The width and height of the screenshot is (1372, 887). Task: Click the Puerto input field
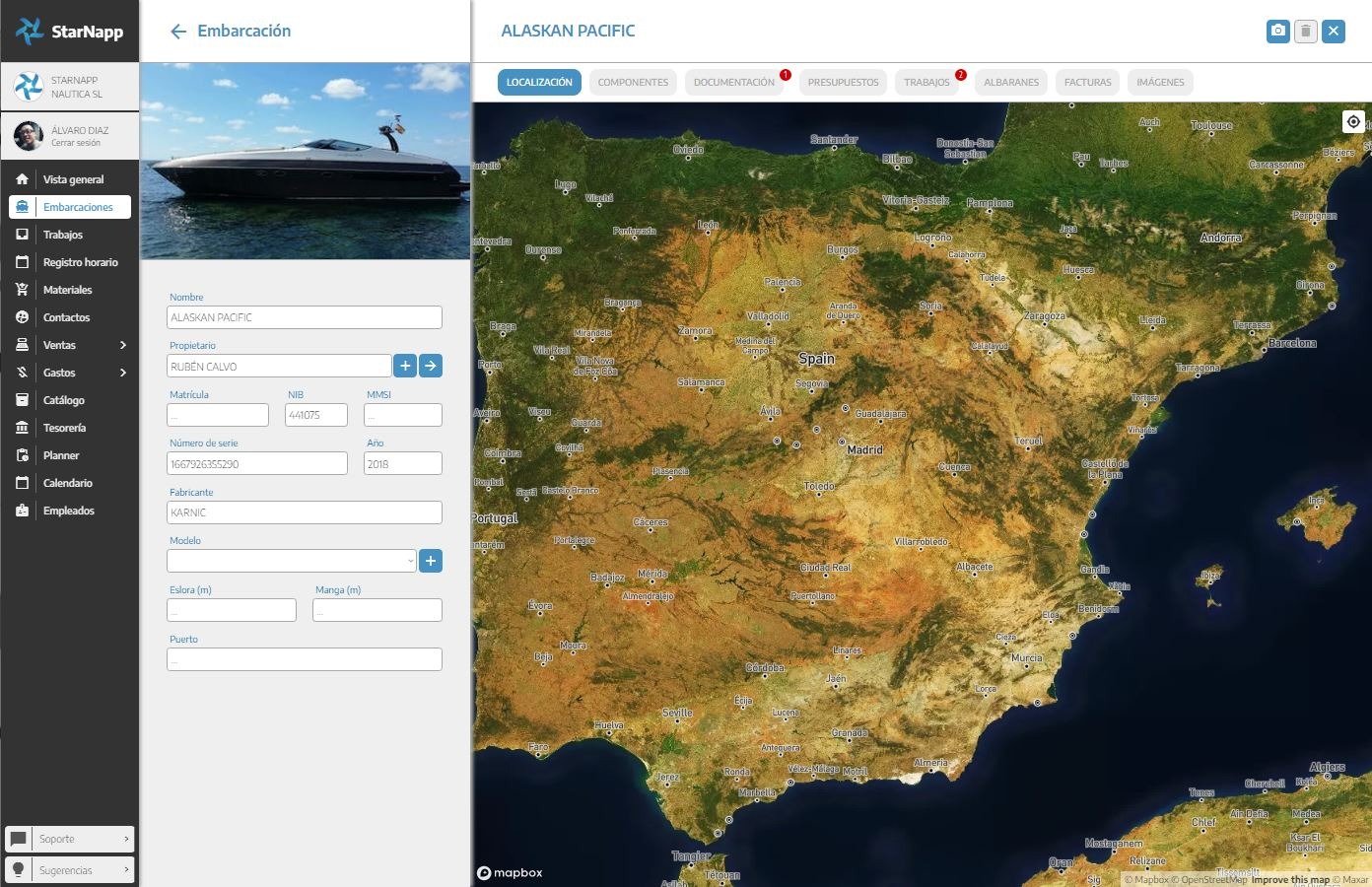305,659
